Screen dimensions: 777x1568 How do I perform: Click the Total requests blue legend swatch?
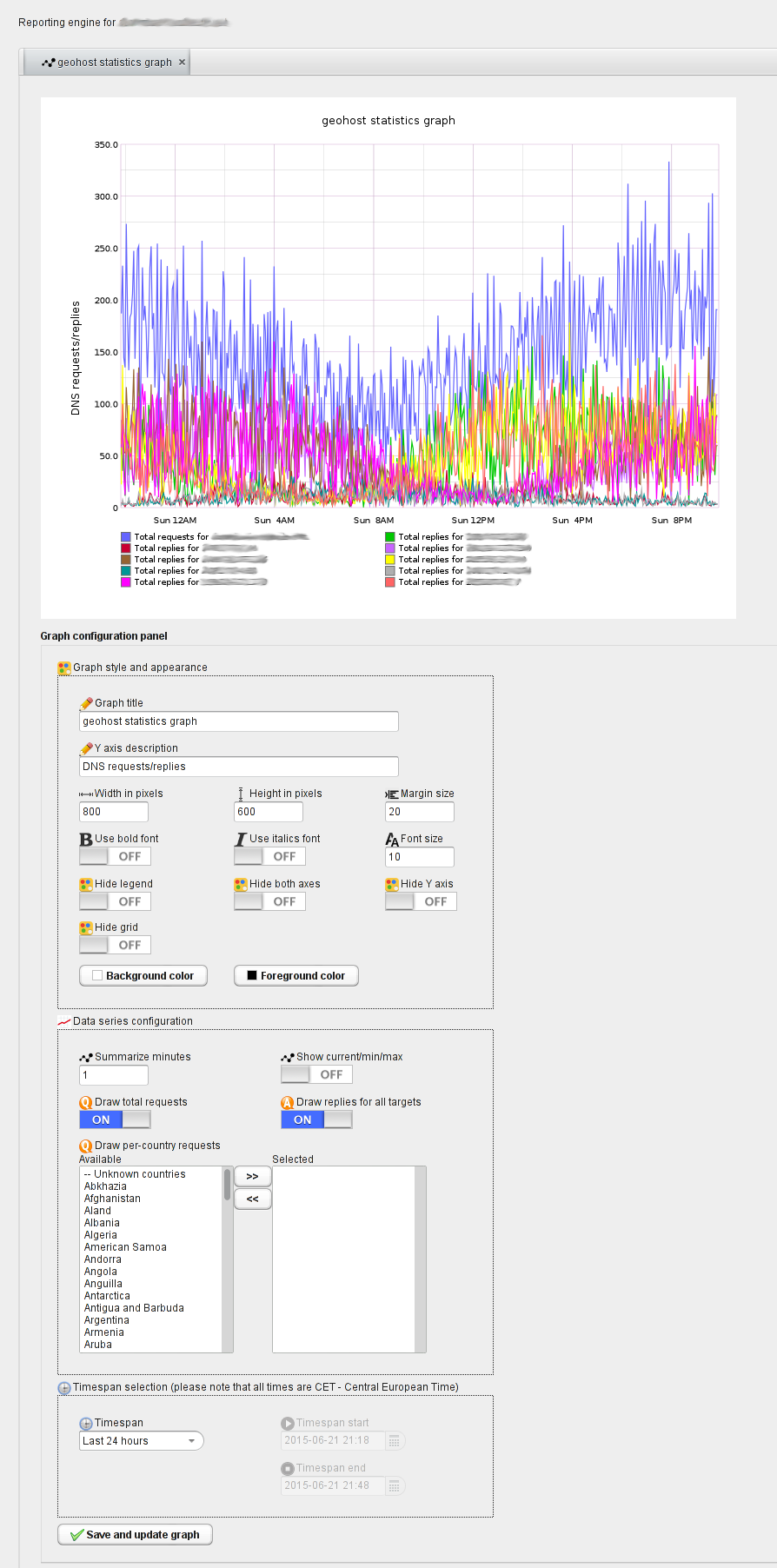[x=126, y=537]
